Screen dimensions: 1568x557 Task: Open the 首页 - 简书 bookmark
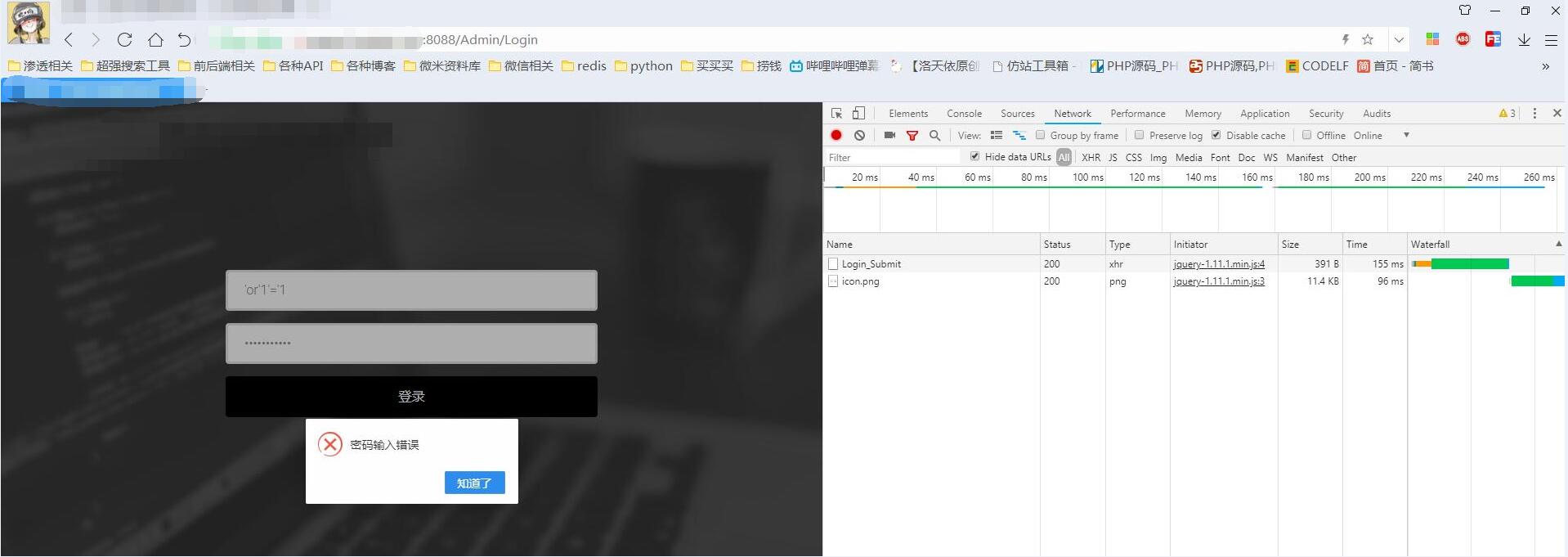(1395, 65)
